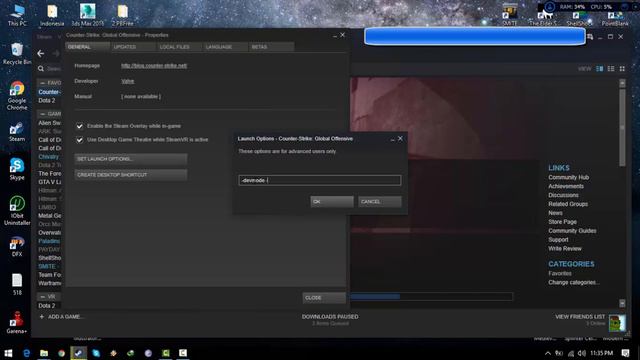Click Change categories link
The width and height of the screenshot is (640, 360).
(574, 282)
